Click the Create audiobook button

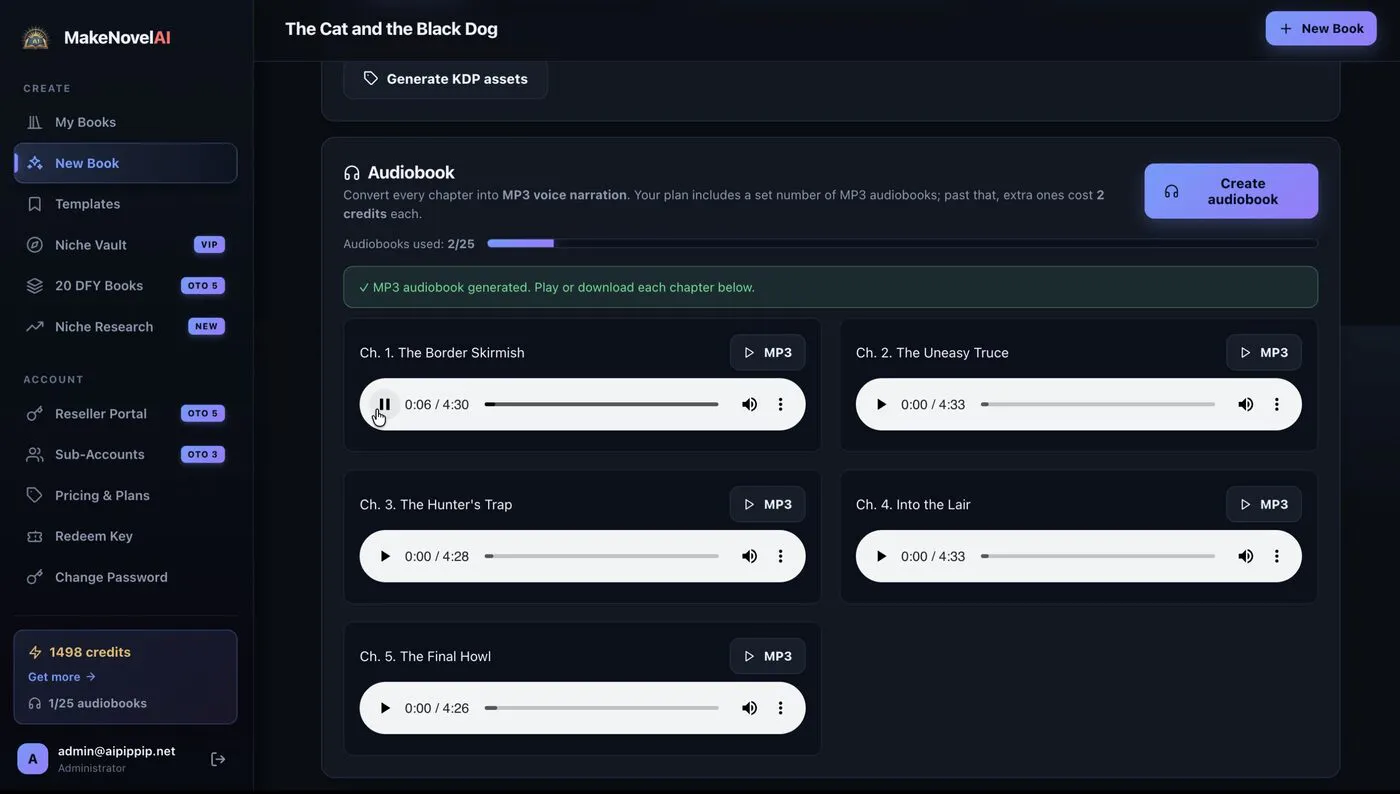(x=1231, y=191)
